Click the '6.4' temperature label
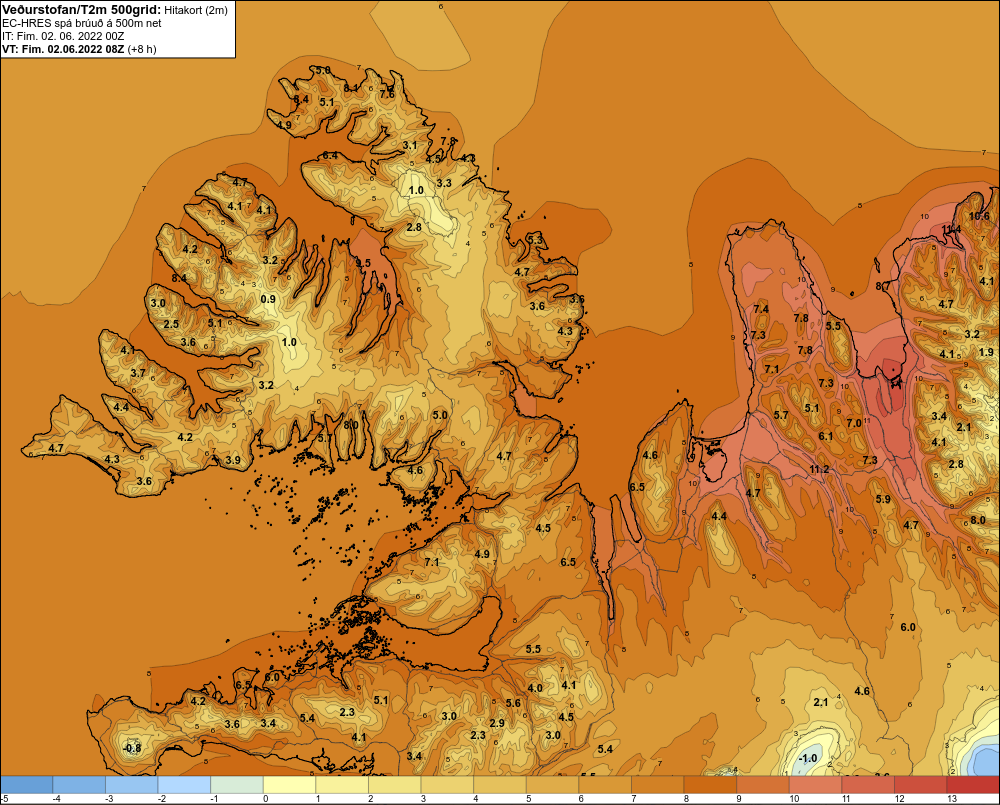Screen dimensions: 1000x805 [x=330, y=156]
